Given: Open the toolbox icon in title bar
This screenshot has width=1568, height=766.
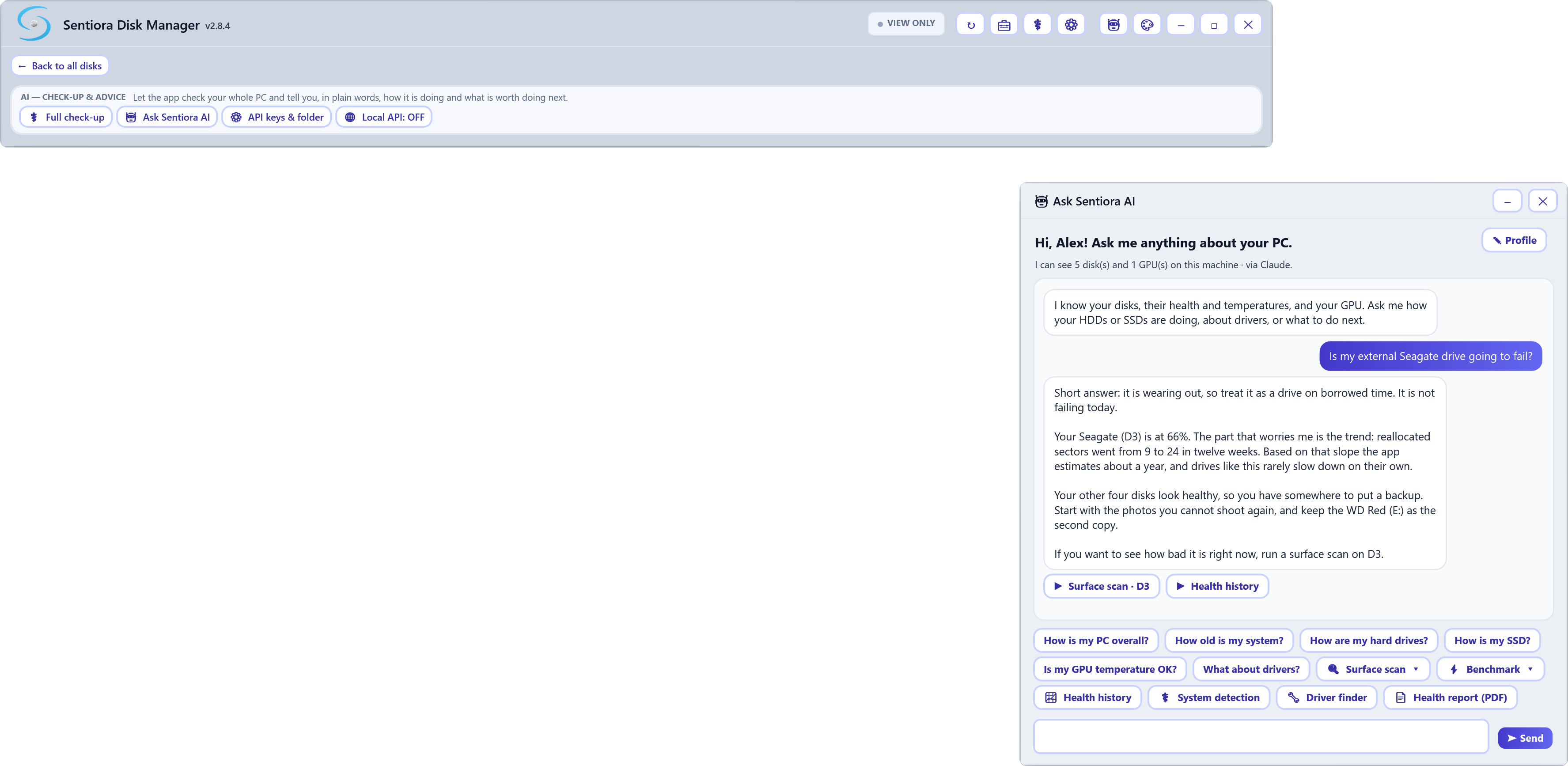Looking at the screenshot, I should (x=1004, y=25).
